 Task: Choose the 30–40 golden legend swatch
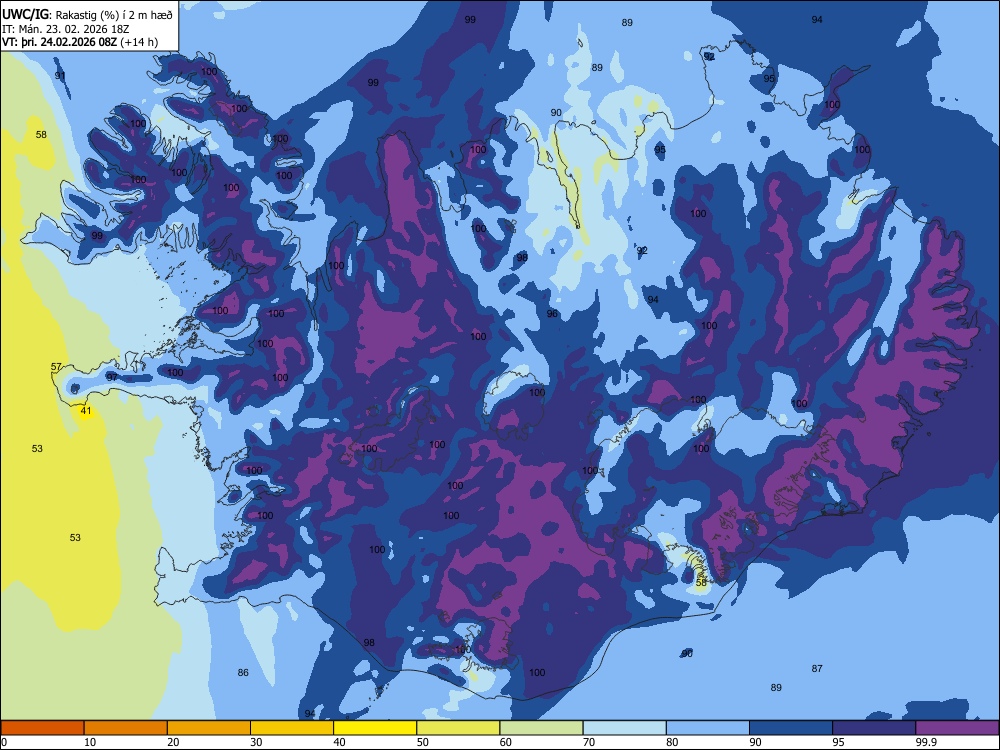[x=292, y=728]
